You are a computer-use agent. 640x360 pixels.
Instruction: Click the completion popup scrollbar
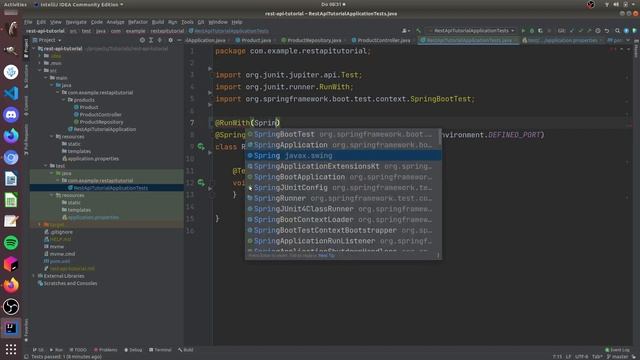tap(439, 136)
